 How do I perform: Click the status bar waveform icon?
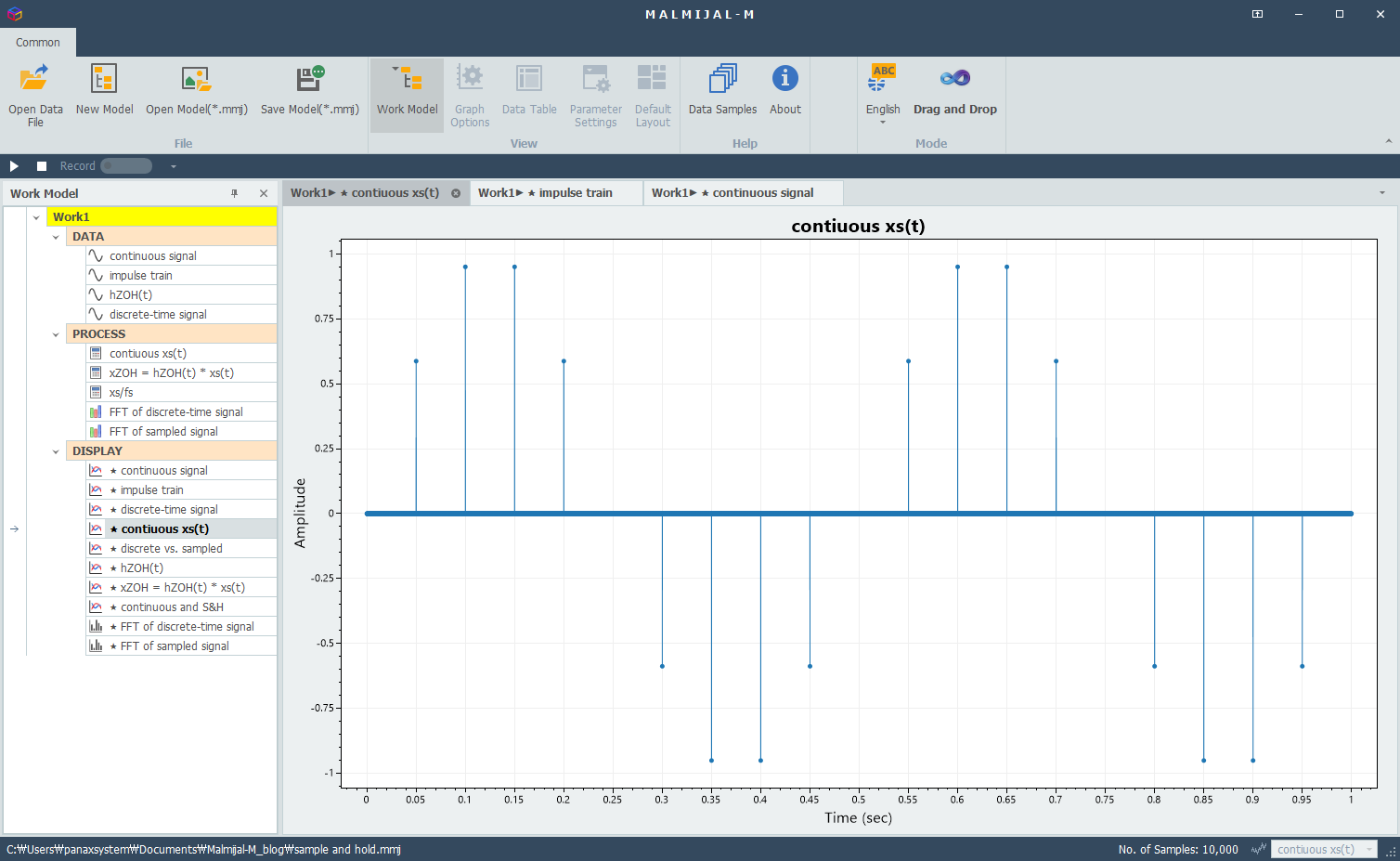pyautogui.click(x=1259, y=849)
